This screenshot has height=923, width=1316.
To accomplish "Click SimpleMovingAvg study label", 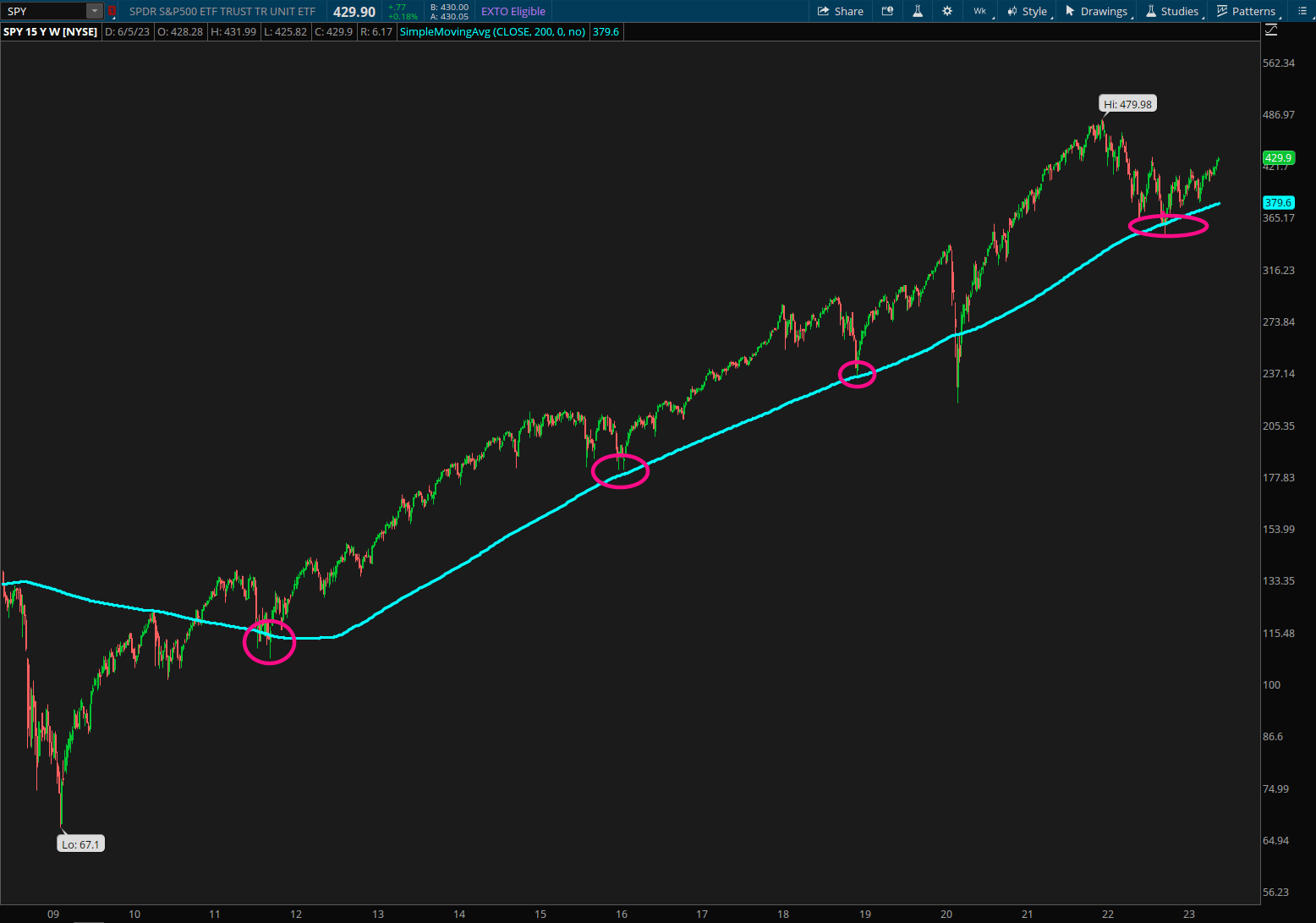I will point(492,31).
